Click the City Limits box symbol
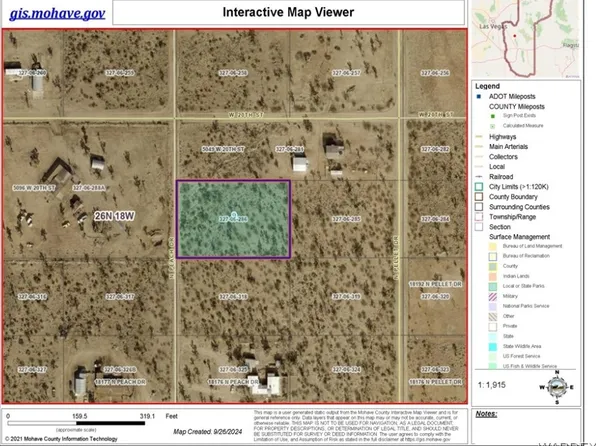 pyautogui.click(x=479, y=187)
